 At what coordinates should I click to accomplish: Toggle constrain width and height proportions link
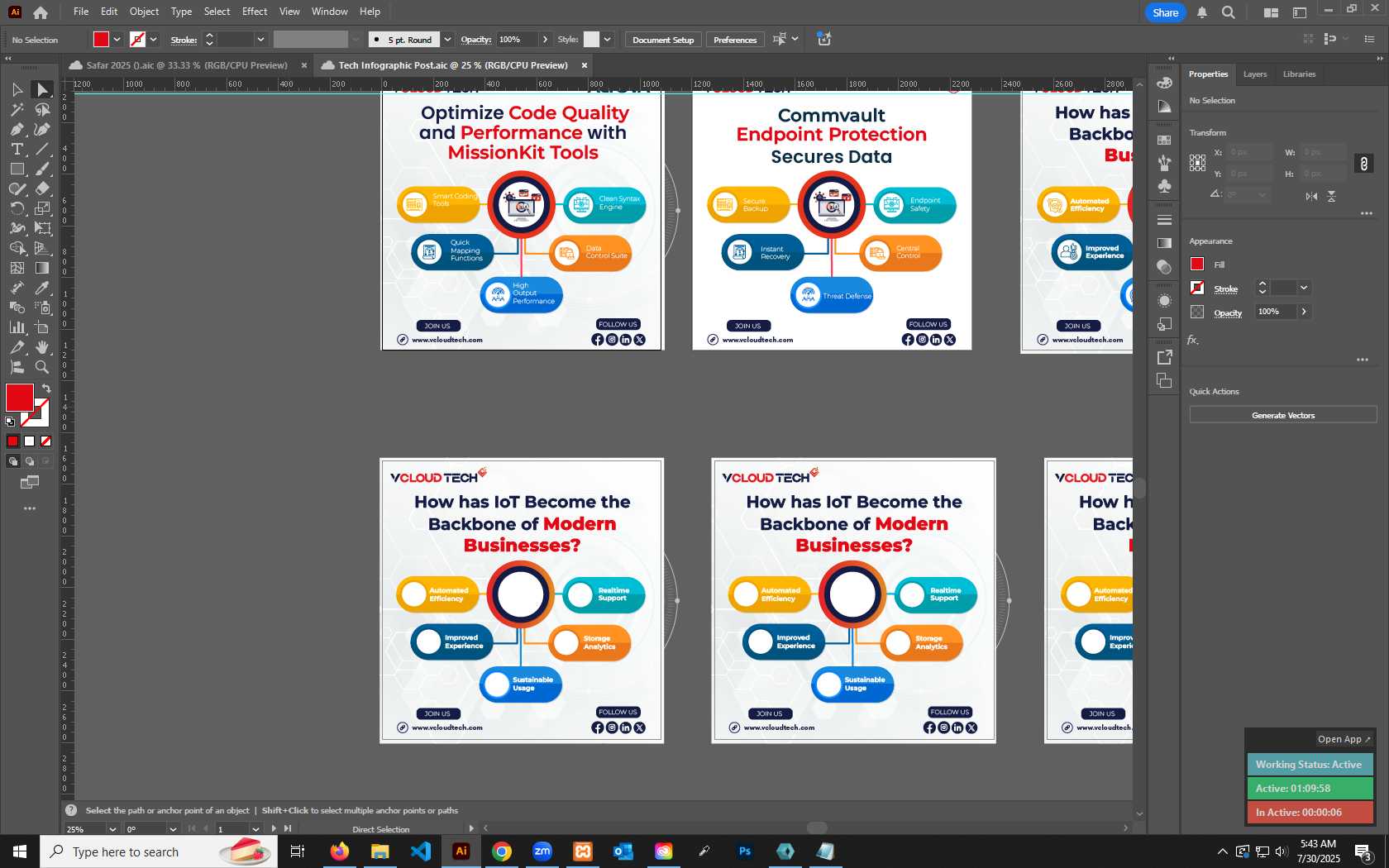pos(1363,164)
